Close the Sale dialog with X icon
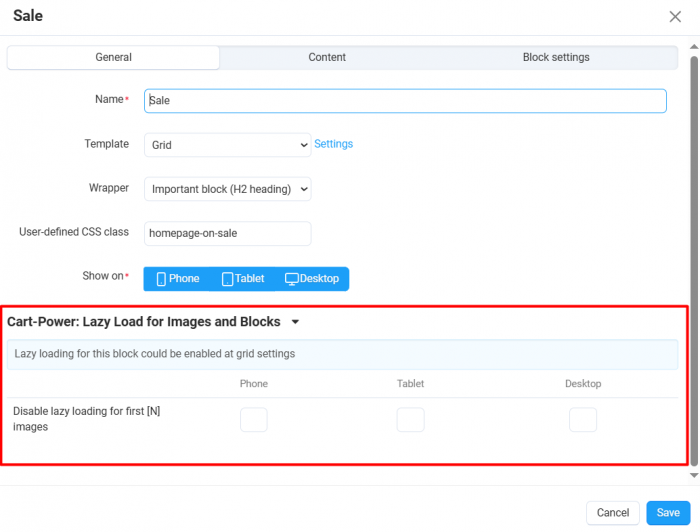Viewport: 700px width, 532px height. coord(675,17)
